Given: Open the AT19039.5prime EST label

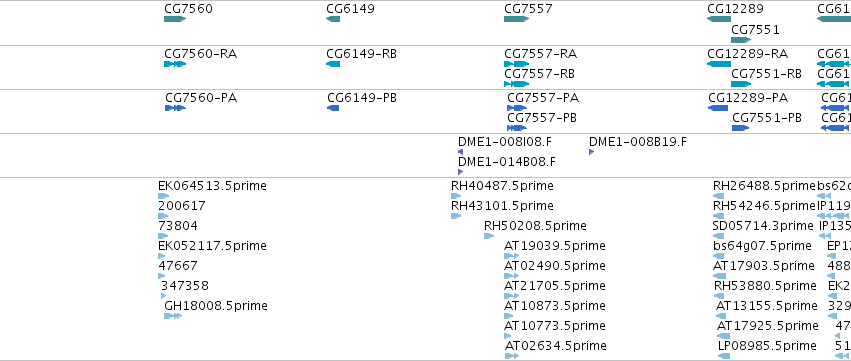Looking at the screenshot, I should point(554,245).
